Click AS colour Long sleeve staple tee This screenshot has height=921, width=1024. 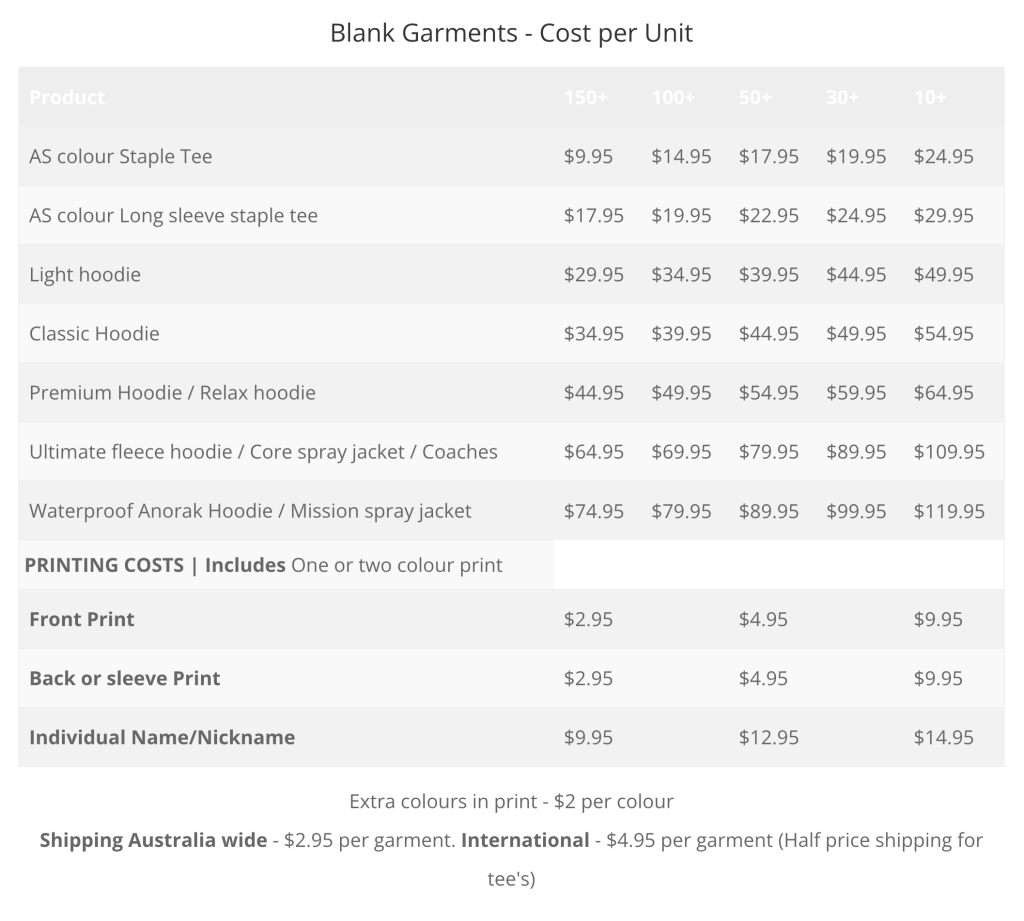174,216
